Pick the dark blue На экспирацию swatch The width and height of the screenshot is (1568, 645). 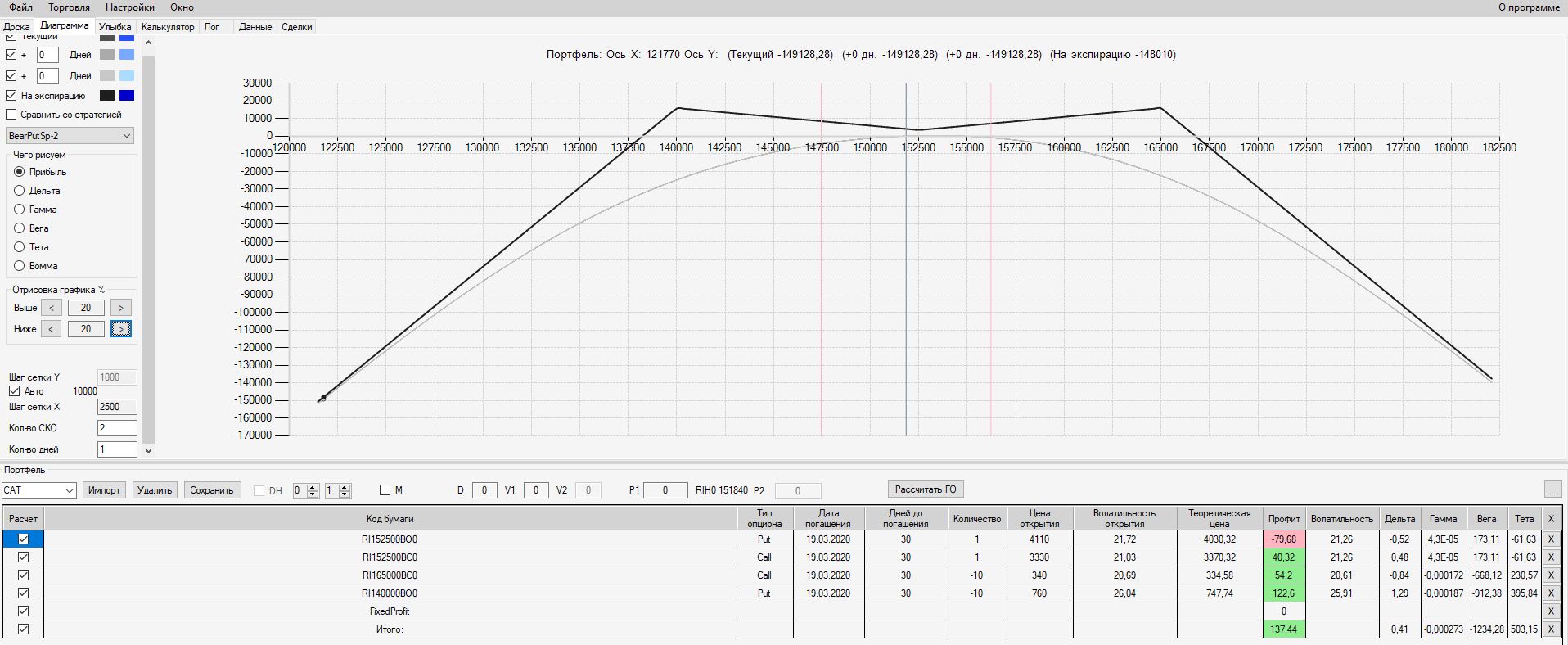point(127,96)
